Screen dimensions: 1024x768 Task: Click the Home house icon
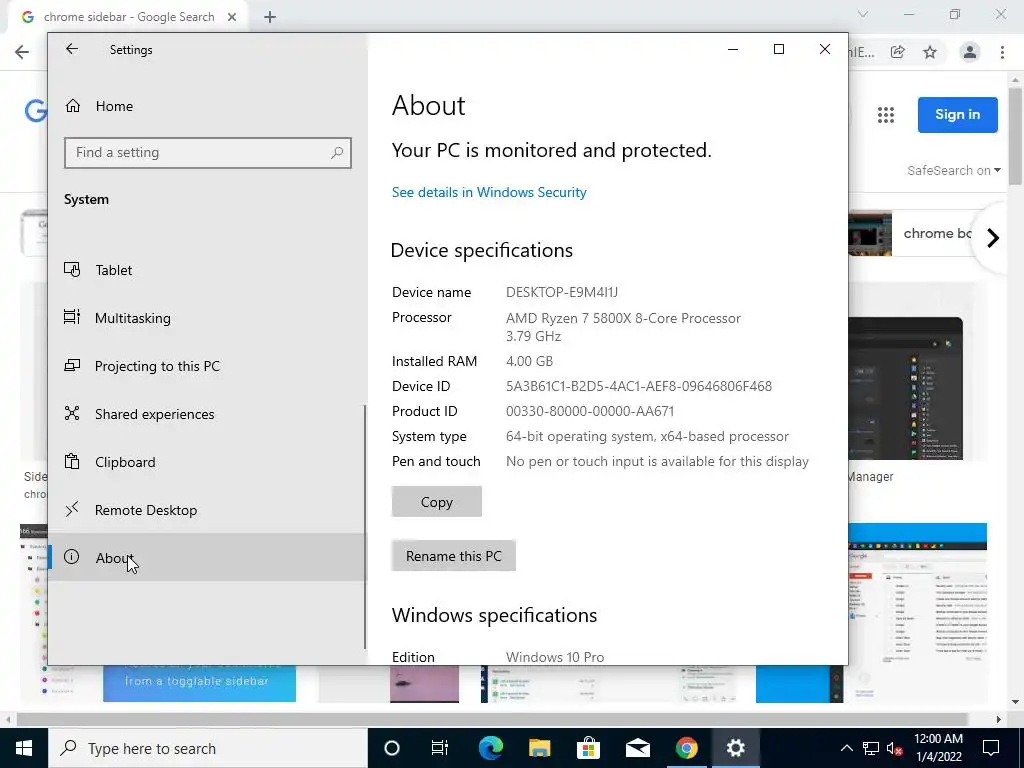[72, 105]
